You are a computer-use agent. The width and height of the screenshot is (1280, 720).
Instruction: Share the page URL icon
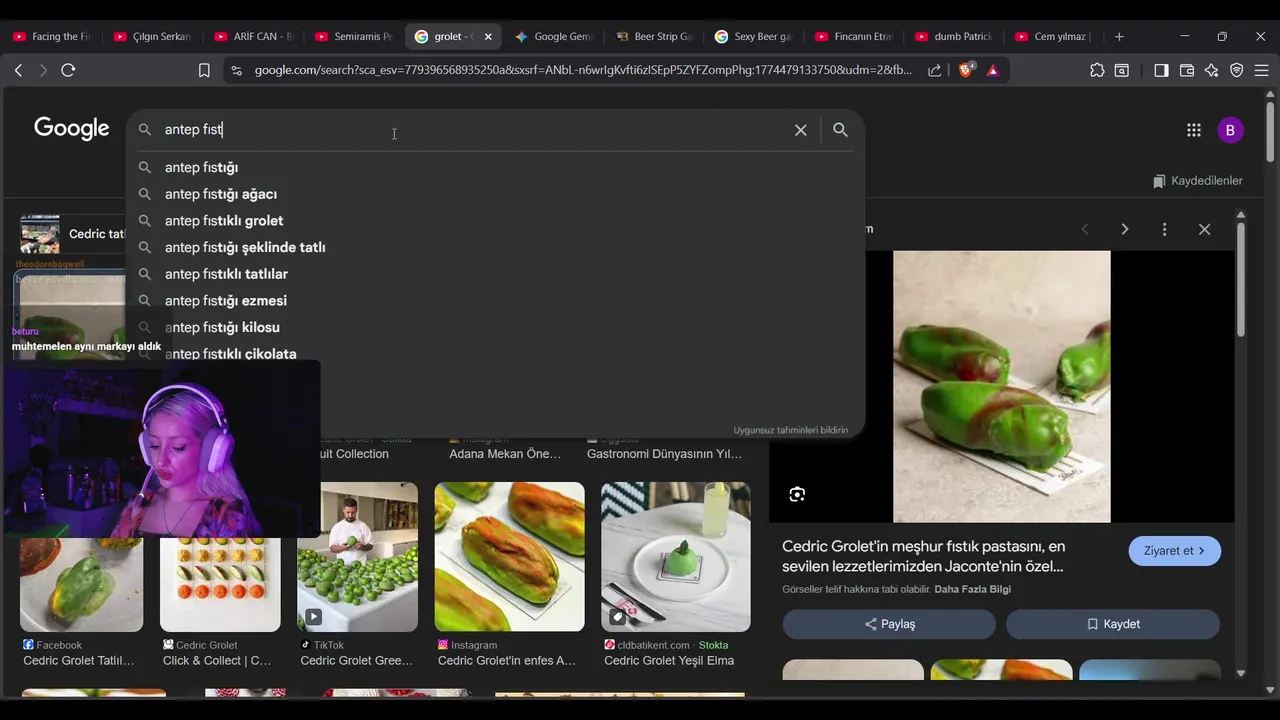[934, 70]
